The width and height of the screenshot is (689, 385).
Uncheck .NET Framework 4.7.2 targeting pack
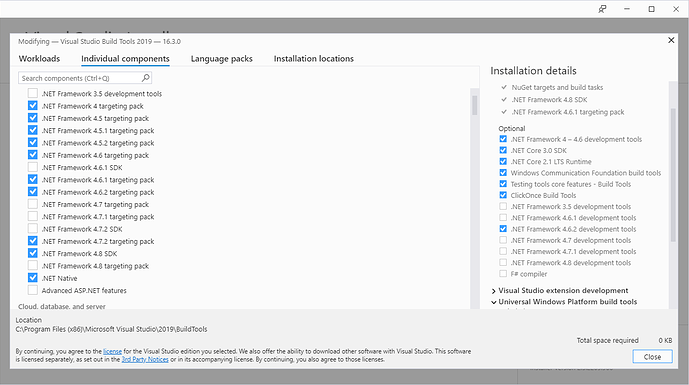[33, 241]
